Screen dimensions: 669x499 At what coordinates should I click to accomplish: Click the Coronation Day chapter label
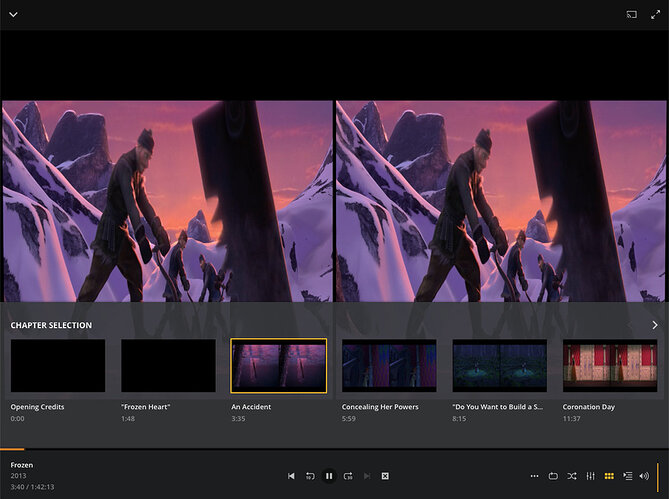(x=589, y=407)
